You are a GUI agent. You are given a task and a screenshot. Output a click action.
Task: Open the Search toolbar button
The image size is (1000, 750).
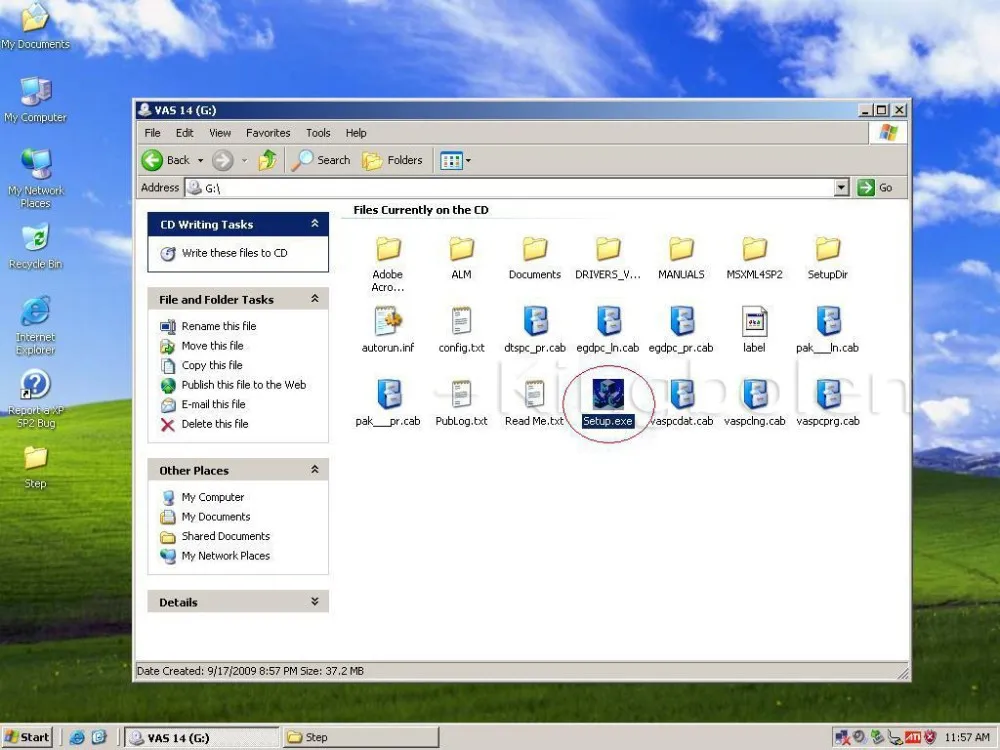321,160
